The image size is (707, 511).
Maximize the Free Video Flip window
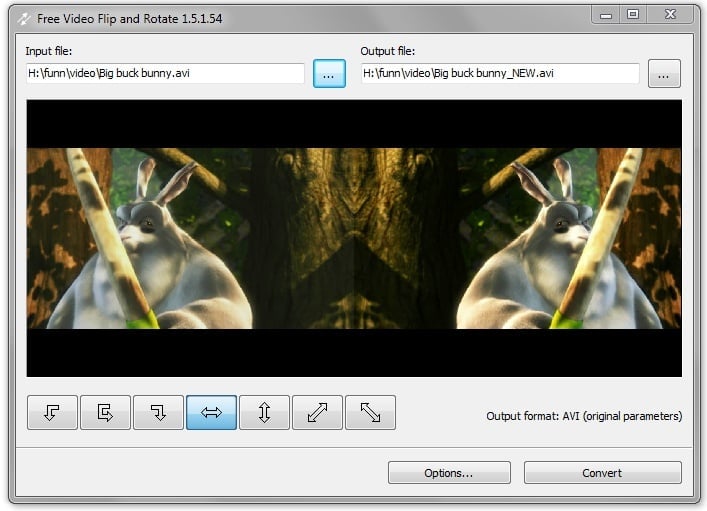tap(633, 15)
